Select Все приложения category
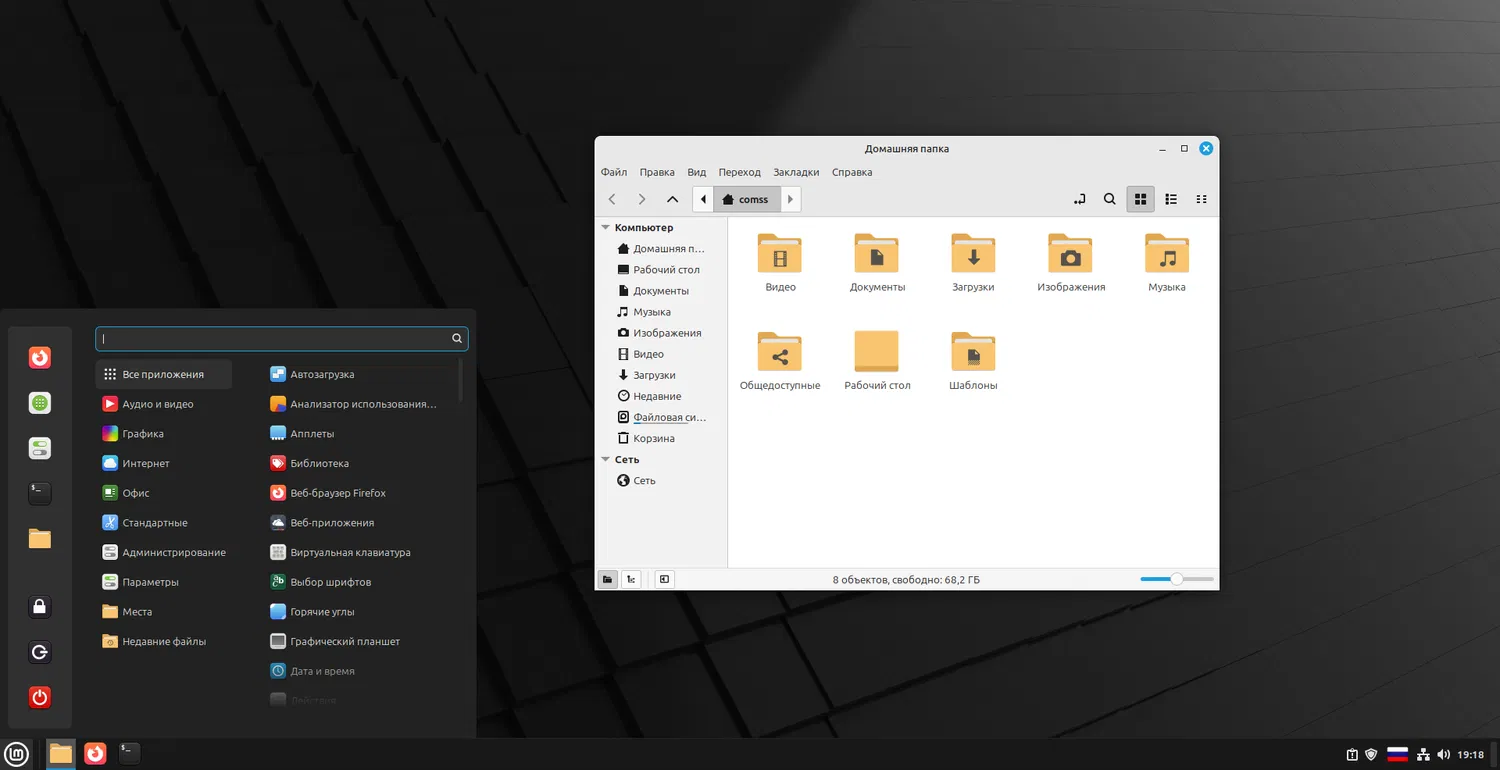Viewport: 1500px width, 770px height. click(163, 374)
